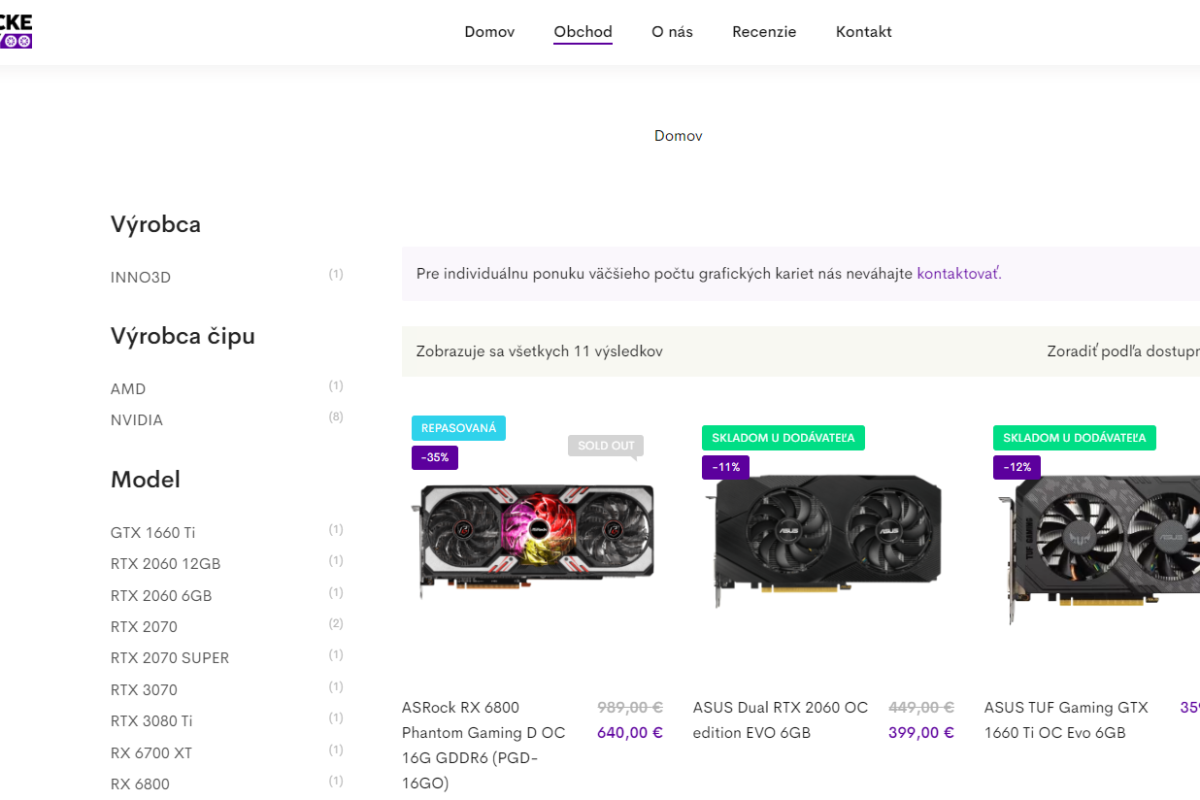Viewport: 1200px width, 800px height.
Task: Click the crossed-out 989,00 € price
Action: click(630, 707)
